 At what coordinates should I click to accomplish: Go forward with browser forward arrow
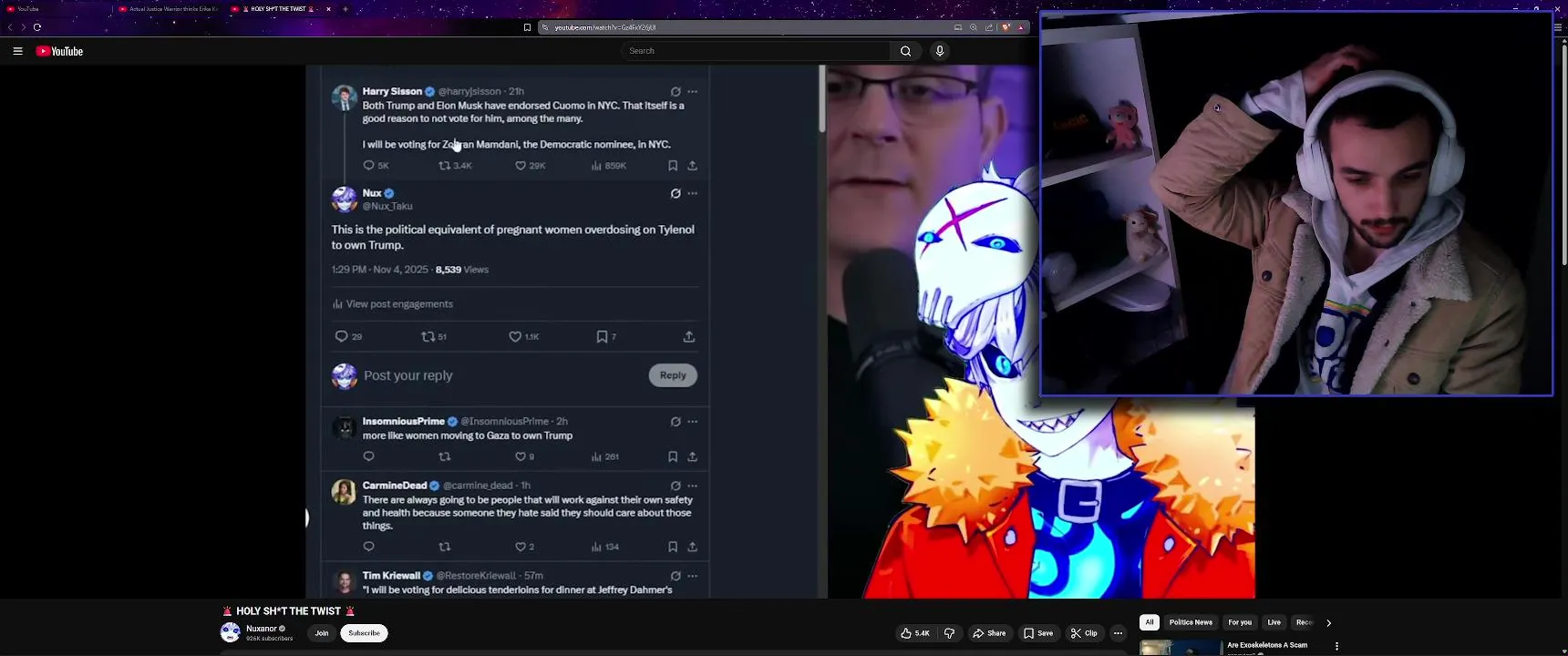tap(24, 27)
